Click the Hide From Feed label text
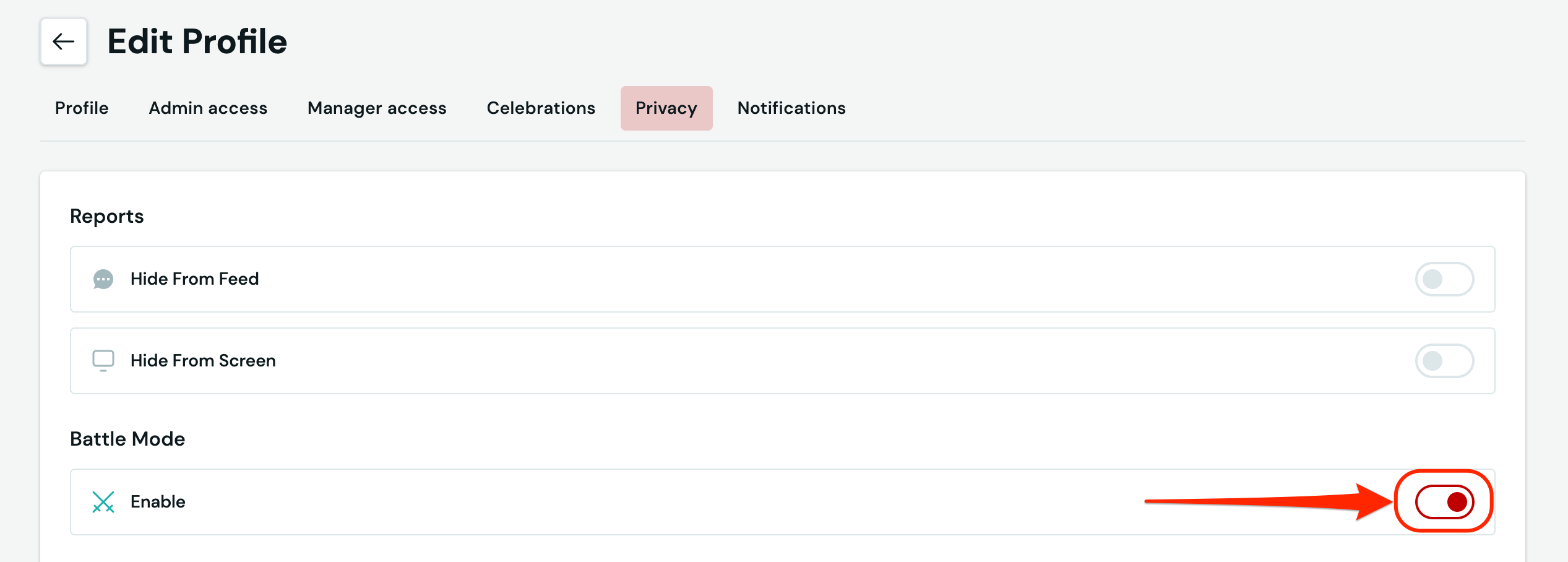Viewport: 1568px width, 562px height. tap(194, 279)
